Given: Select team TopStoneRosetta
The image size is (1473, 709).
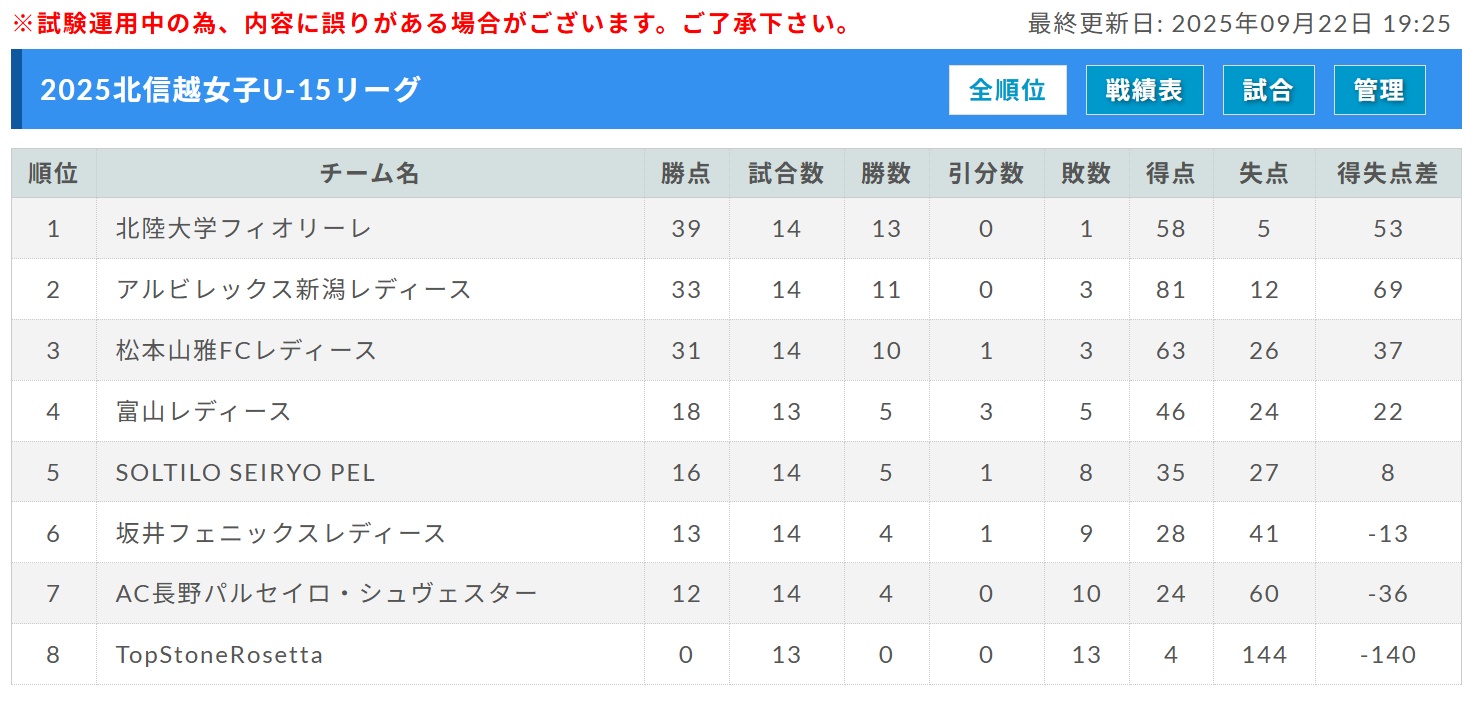Looking at the screenshot, I should tap(220, 655).
